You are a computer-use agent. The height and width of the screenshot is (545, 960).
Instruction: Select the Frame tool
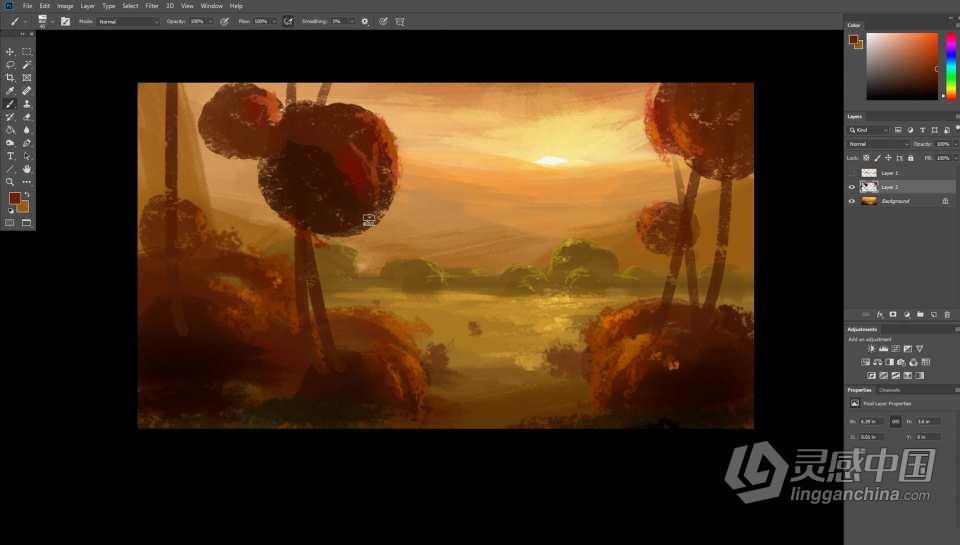pyautogui.click(x=26, y=78)
